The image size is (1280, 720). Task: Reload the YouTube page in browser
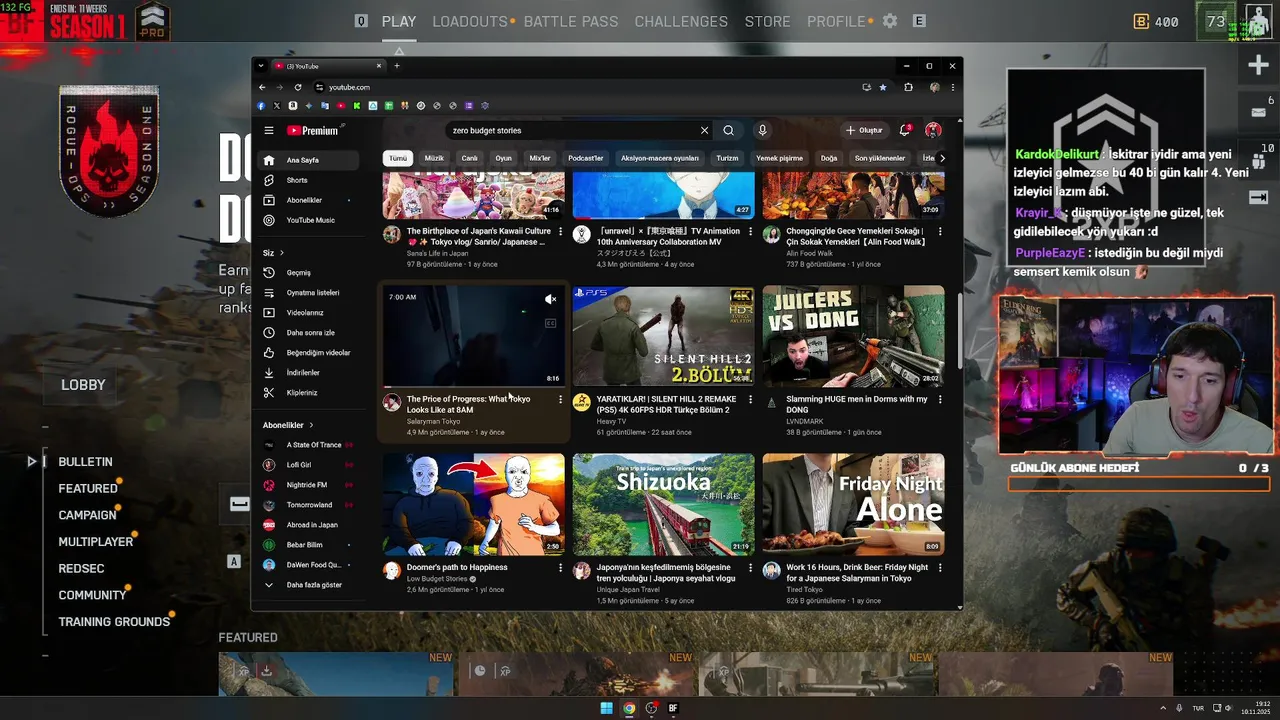298,87
